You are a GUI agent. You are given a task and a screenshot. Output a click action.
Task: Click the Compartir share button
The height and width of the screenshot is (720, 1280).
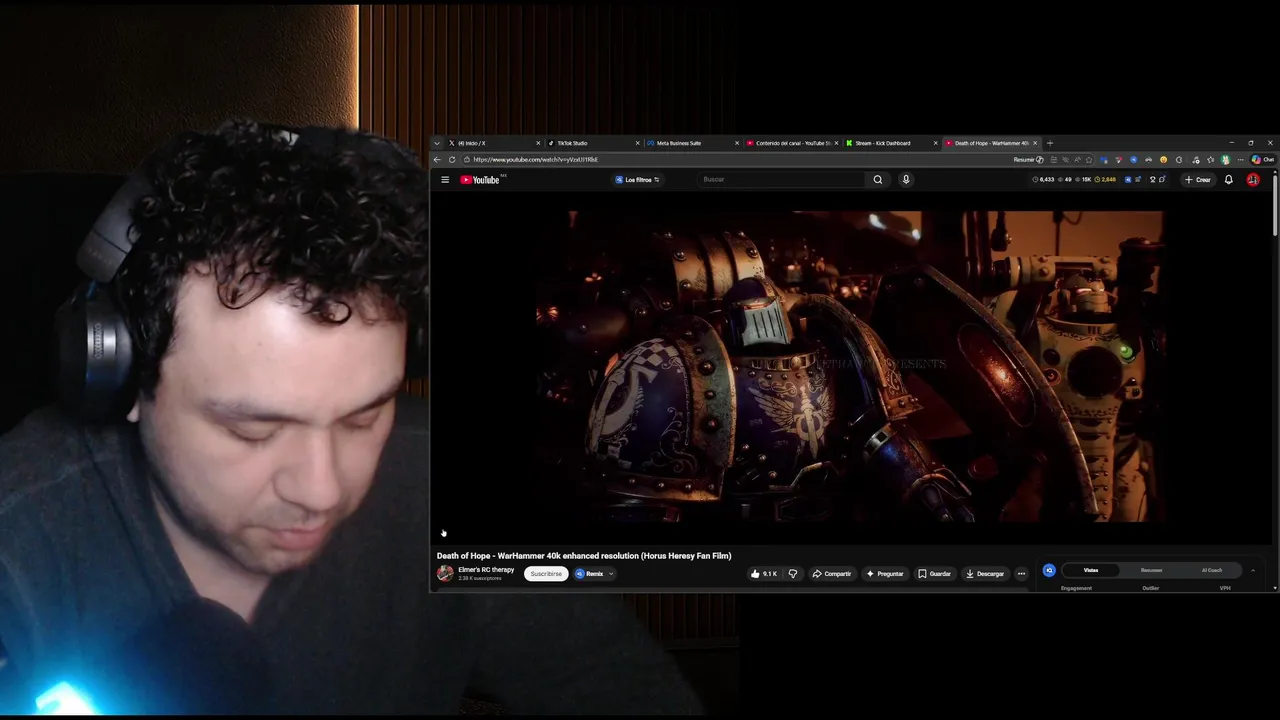(832, 574)
